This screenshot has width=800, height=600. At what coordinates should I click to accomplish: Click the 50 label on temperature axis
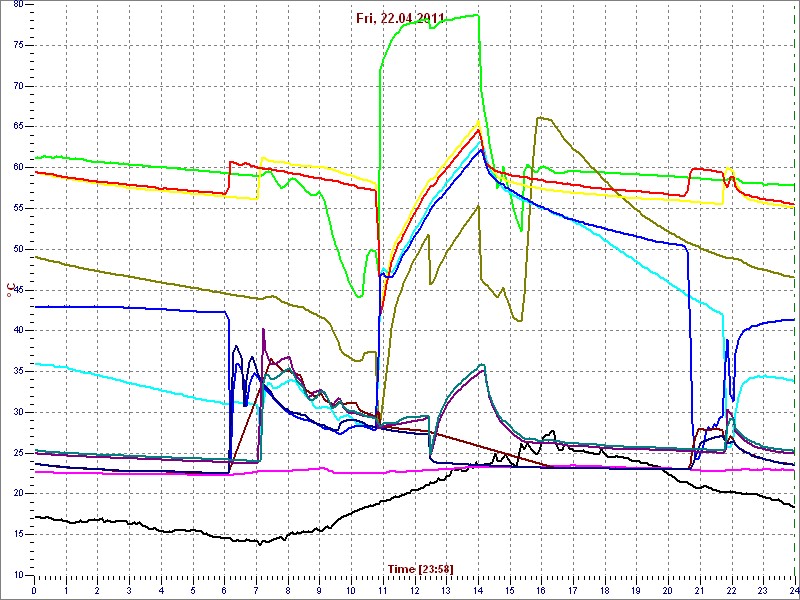[x=17, y=249]
